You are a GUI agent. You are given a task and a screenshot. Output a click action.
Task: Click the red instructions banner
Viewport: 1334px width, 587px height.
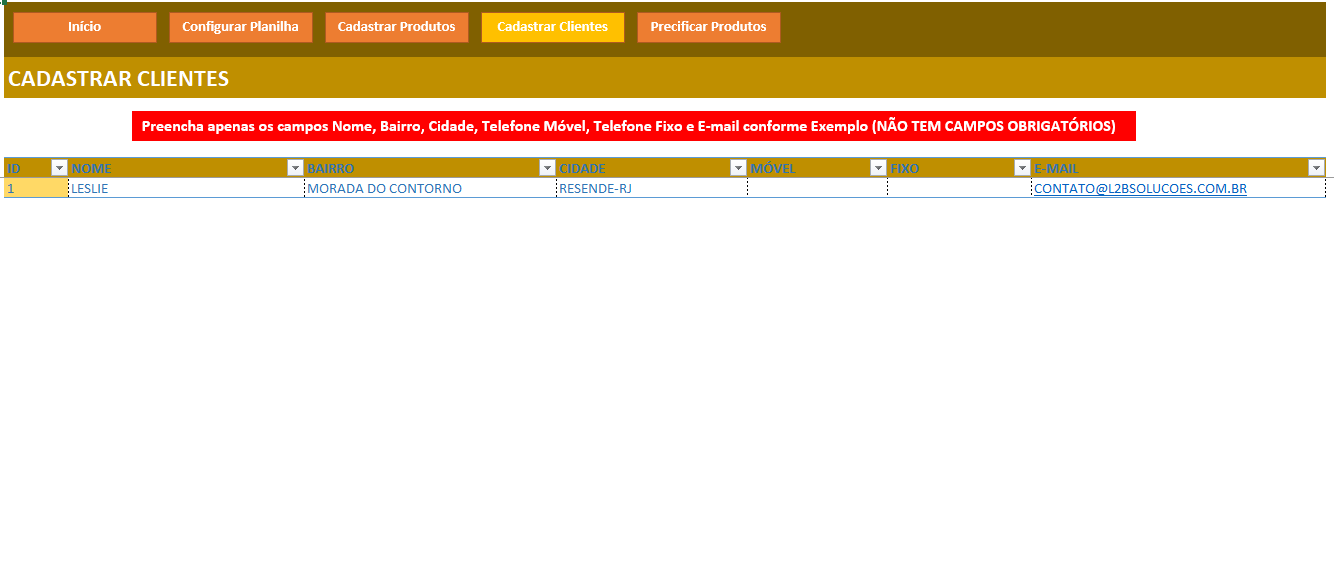click(633, 126)
